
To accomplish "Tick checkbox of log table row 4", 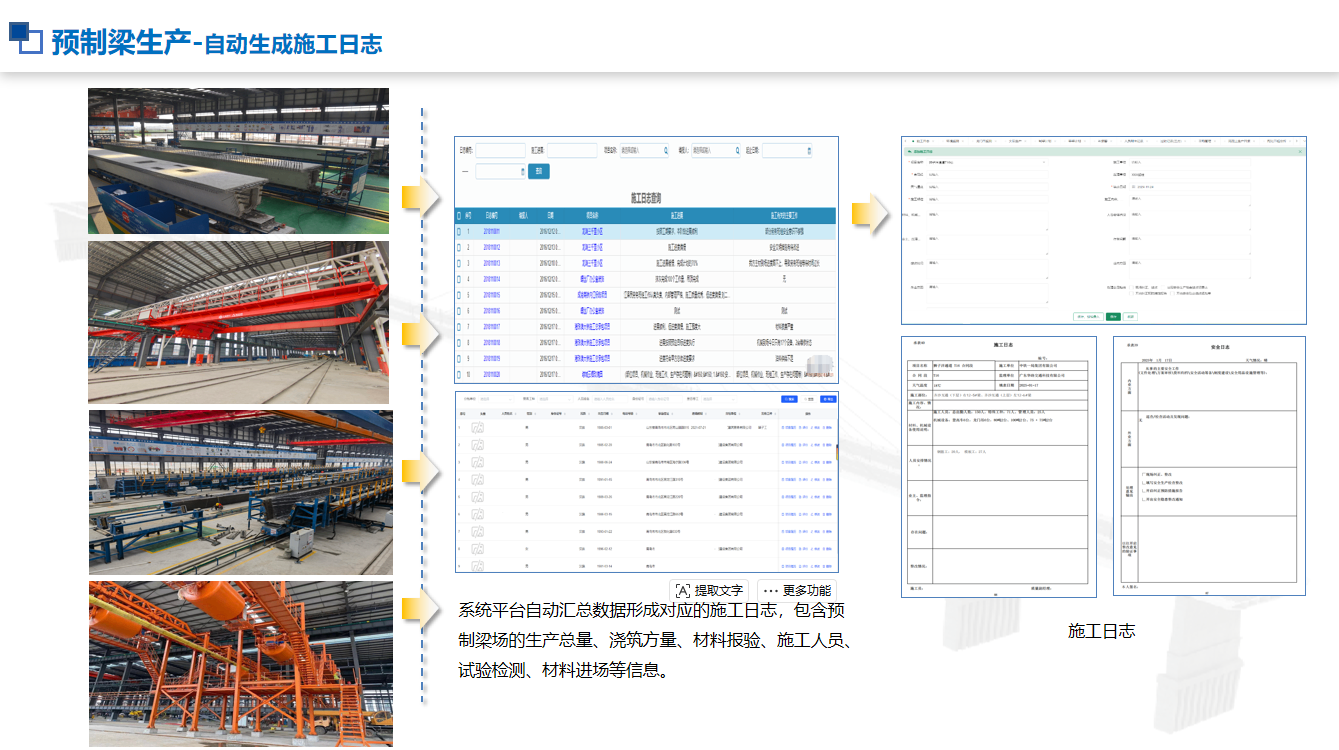I will pyautogui.click(x=459, y=279).
